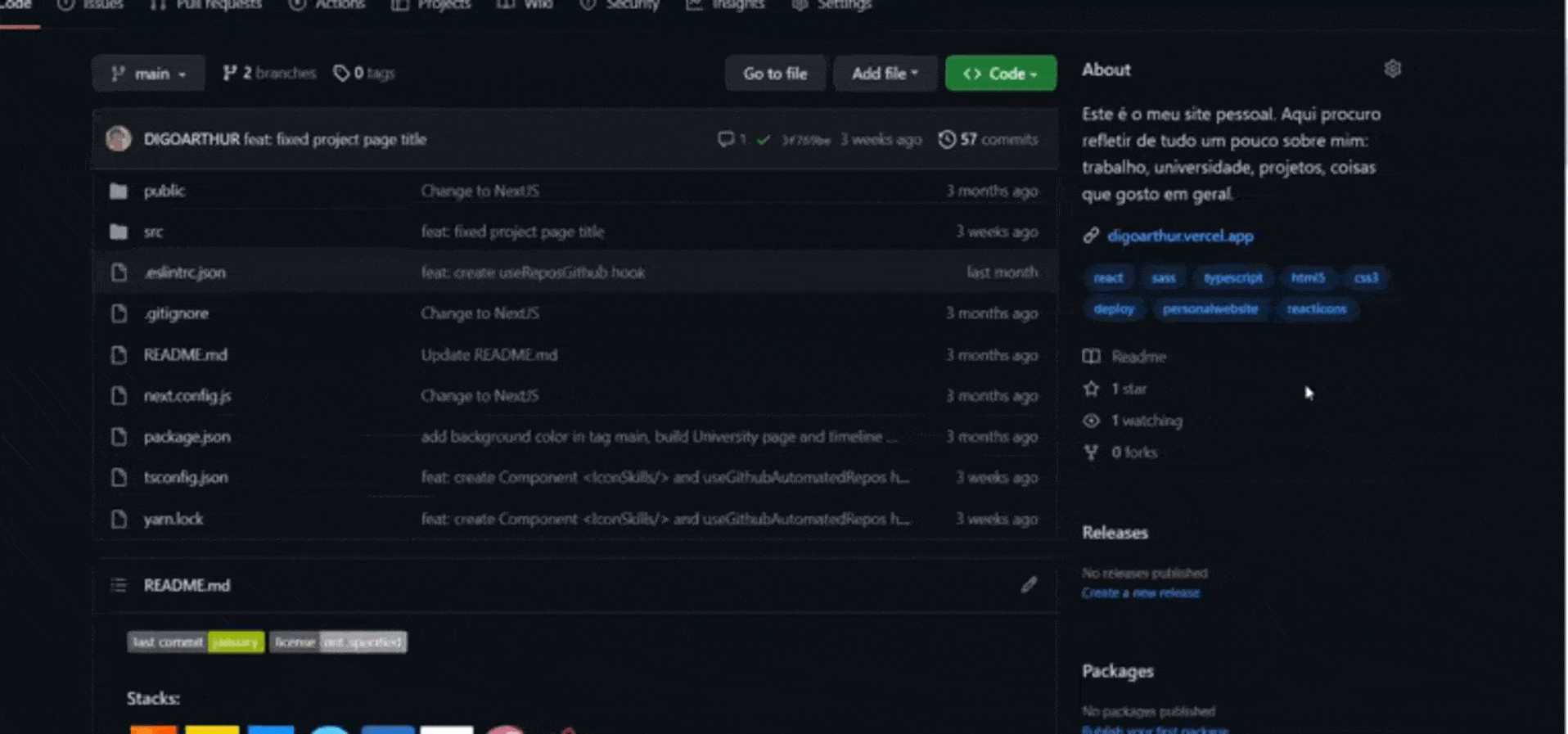Viewport: 1568px width, 734px height.
Task: Open the main branch dropdown
Action: pyautogui.click(x=148, y=73)
